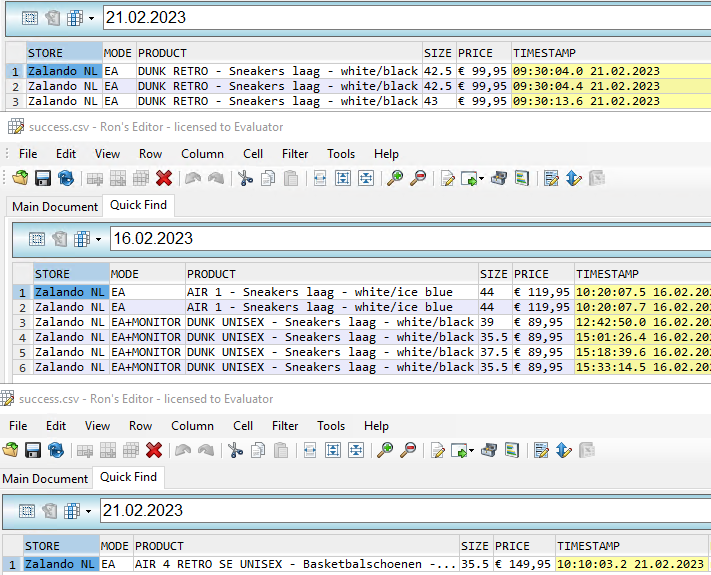This screenshot has width=711, height=575.
Task: Open Cell menu in AIR 4 RETRO window
Action: tap(243, 426)
